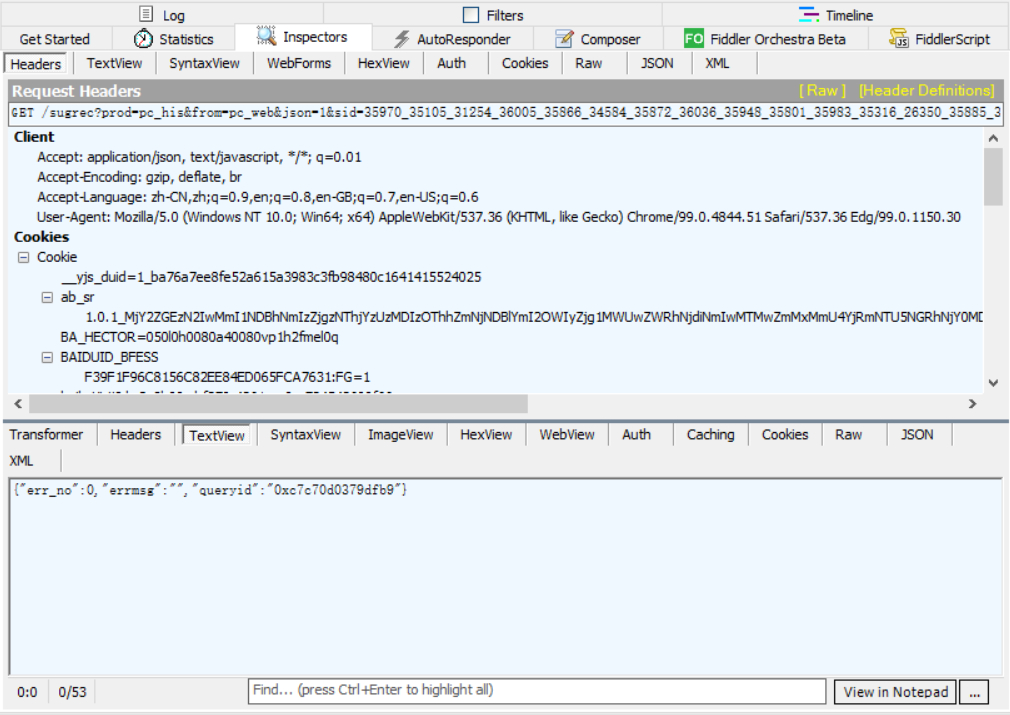Open the Caching tab
Image resolution: width=1010 pixels, height=715 pixels.
point(710,435)
